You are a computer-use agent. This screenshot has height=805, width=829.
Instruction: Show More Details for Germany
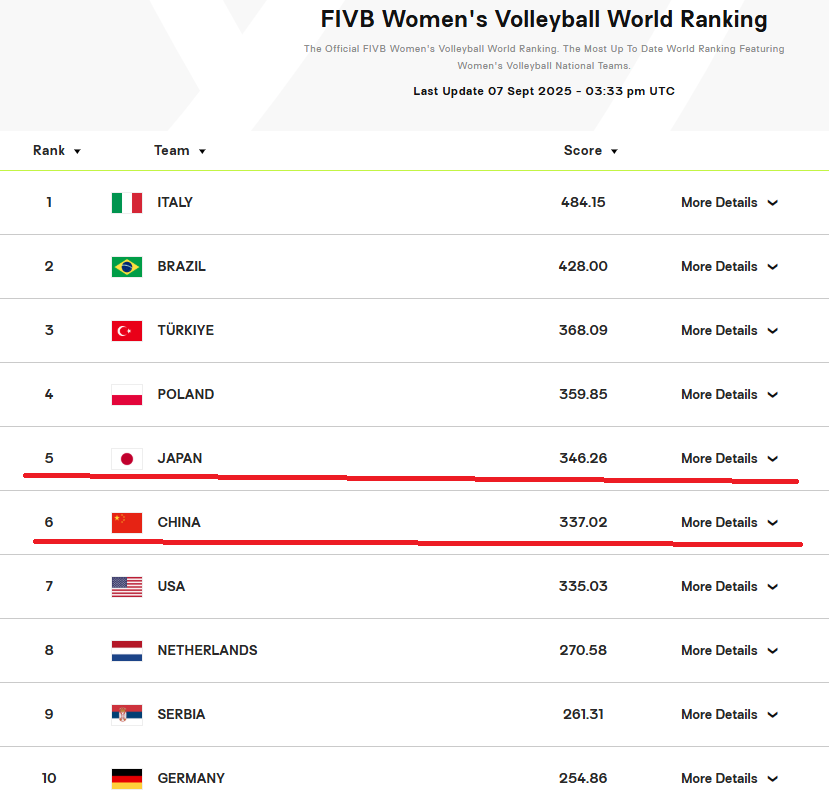730,778
